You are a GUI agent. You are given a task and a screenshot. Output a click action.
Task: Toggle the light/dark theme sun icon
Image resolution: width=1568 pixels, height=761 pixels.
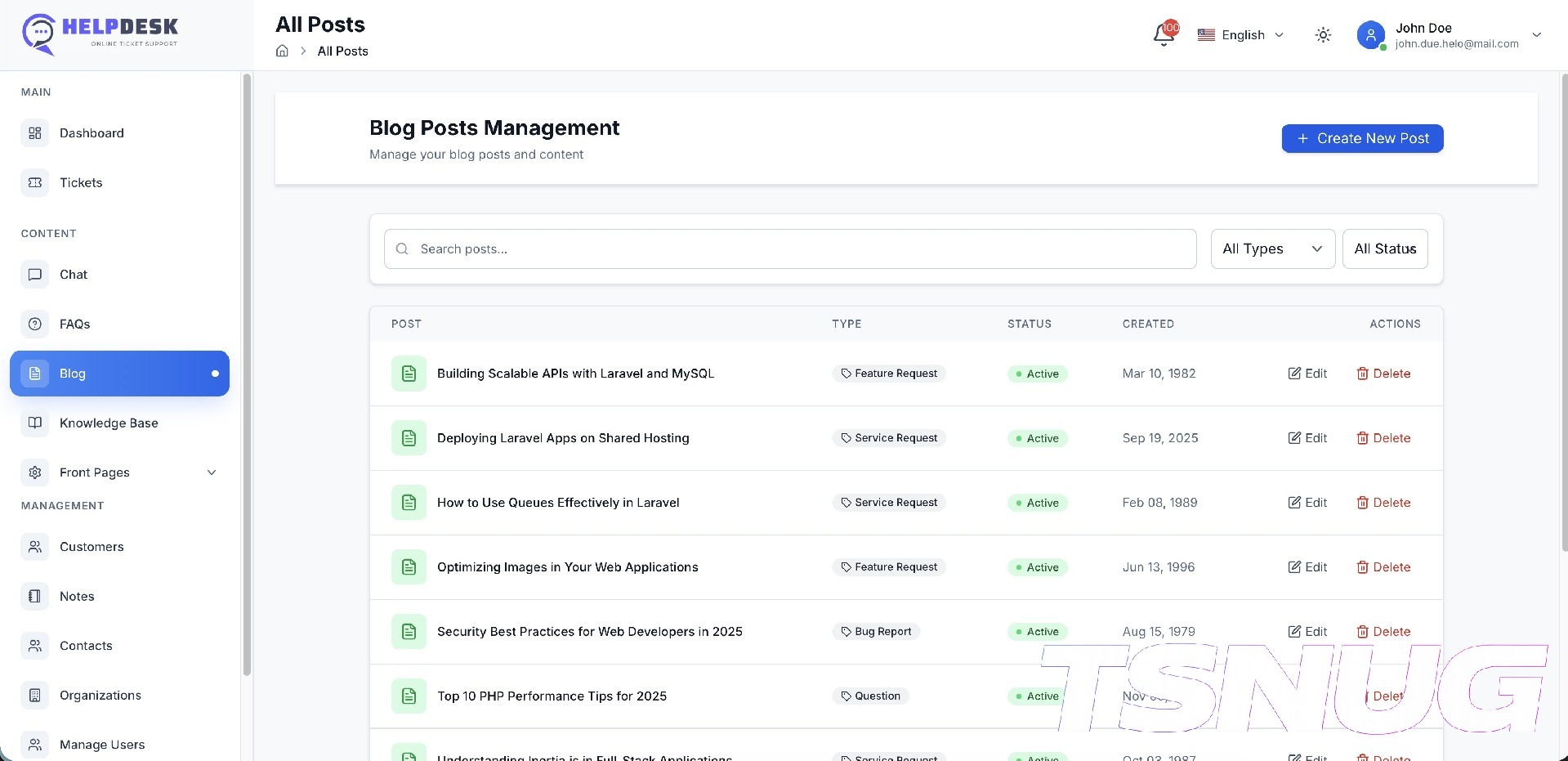point(1323,35)
